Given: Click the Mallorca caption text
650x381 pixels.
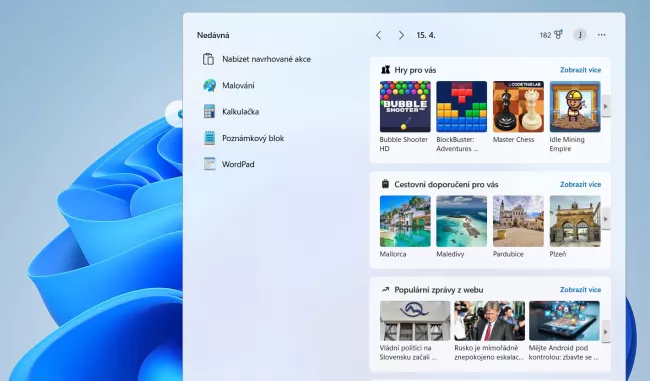Looking at the screenshot, I should coord(393,254).
